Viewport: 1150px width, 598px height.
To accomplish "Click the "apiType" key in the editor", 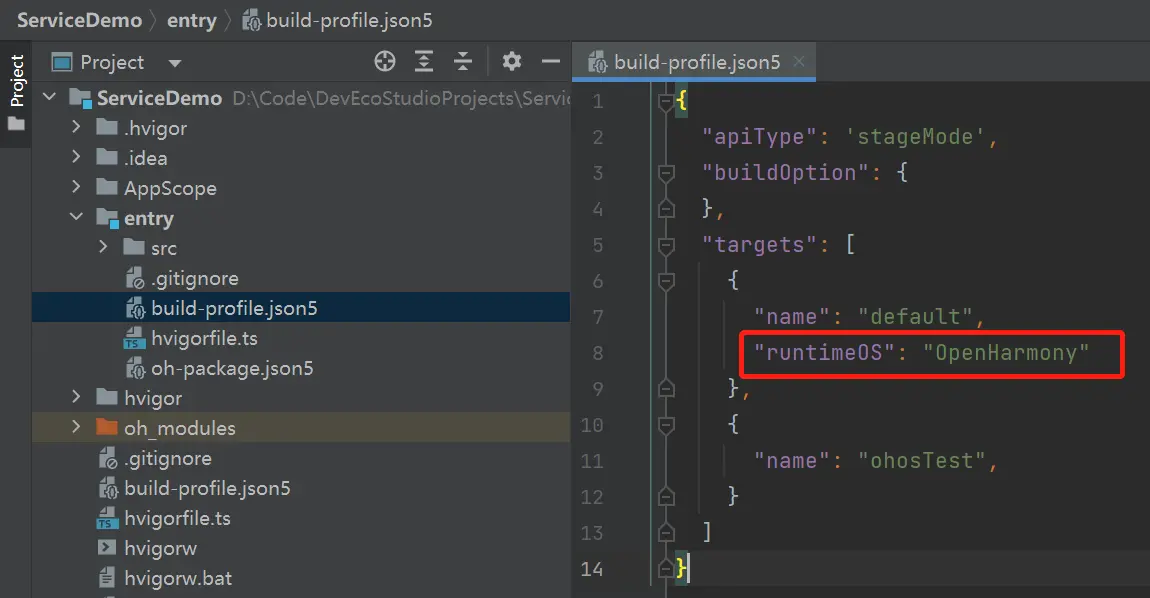I will click(x=759, y=136).
